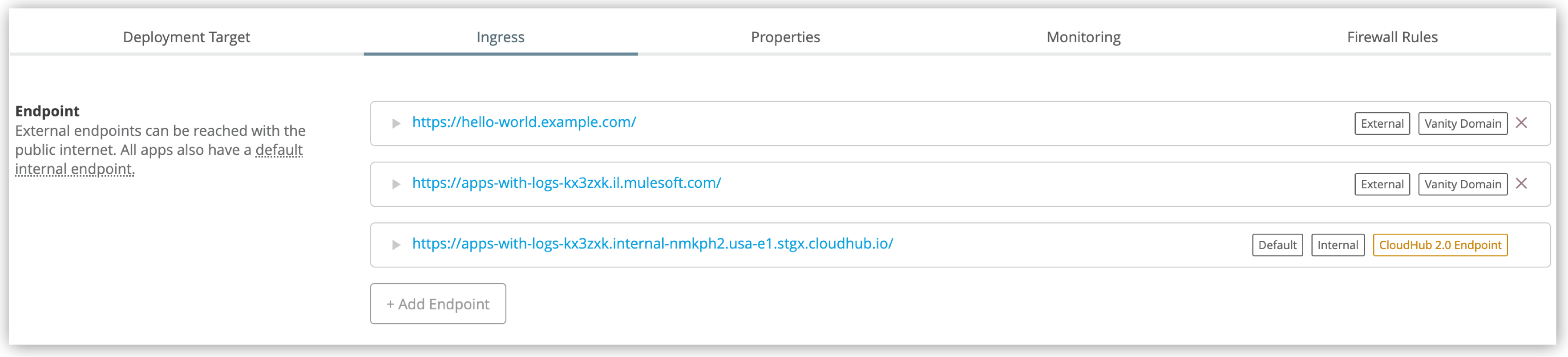Expand the internal cloudhub.io endpoint details
The height and width of the screenshot is (357, 1568).
pos(395,244)
